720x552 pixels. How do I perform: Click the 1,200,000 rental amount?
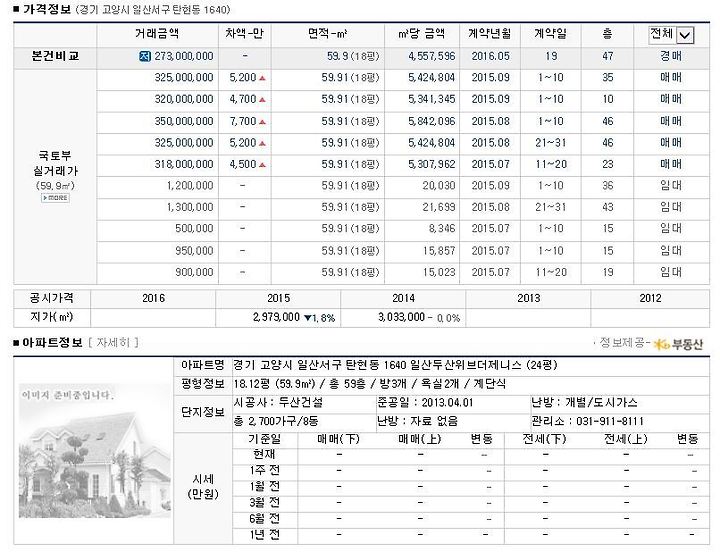coord(190,186)
